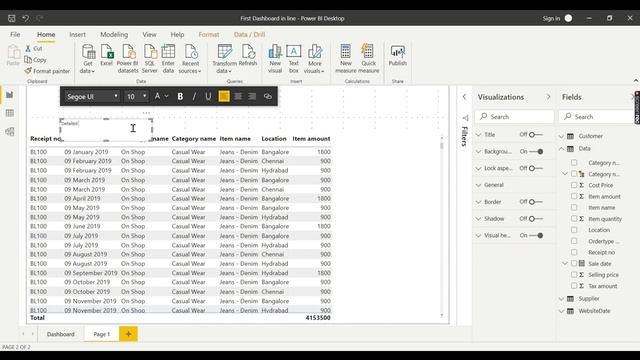Connect to SQL Server

tap(149, 59)
